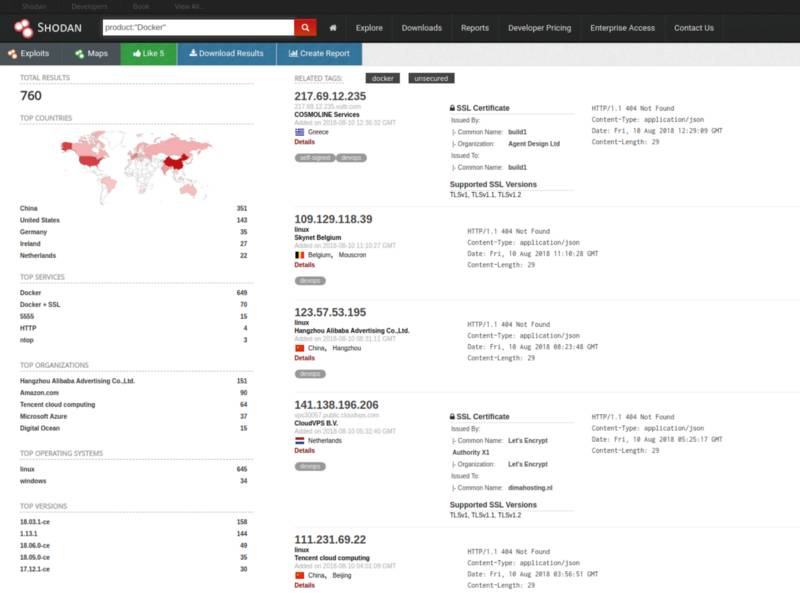Click the green Like 5 button

click(148, 54)
